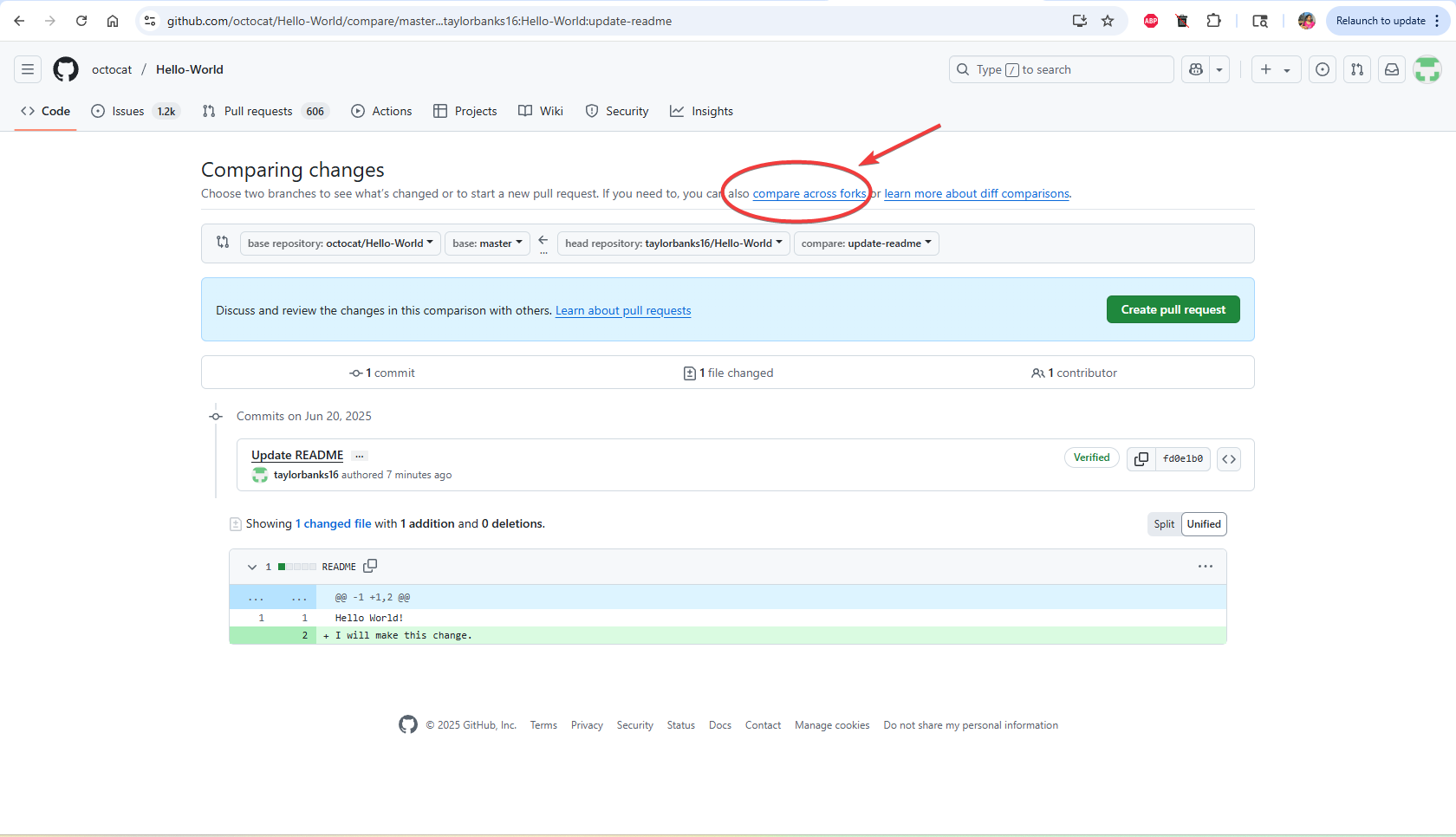Go to GitHub homepage via Octocat logo

[66, 69]
